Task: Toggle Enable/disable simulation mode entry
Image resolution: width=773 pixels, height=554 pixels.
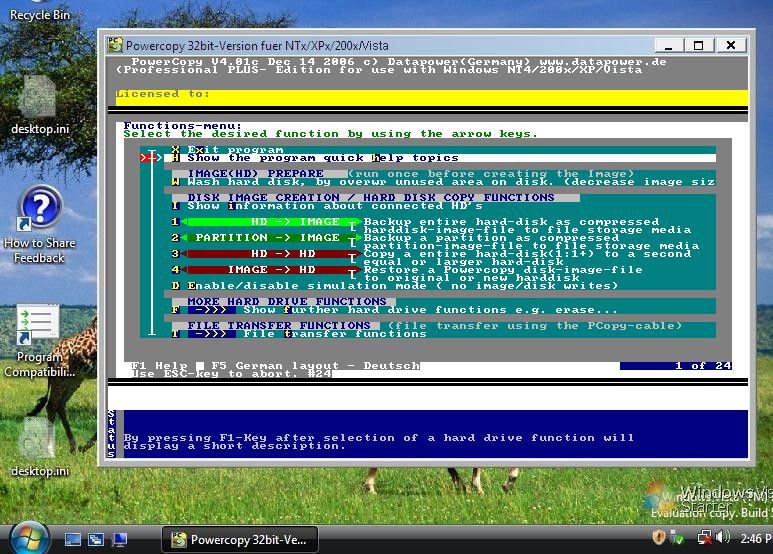Action: tap(394, 285)
